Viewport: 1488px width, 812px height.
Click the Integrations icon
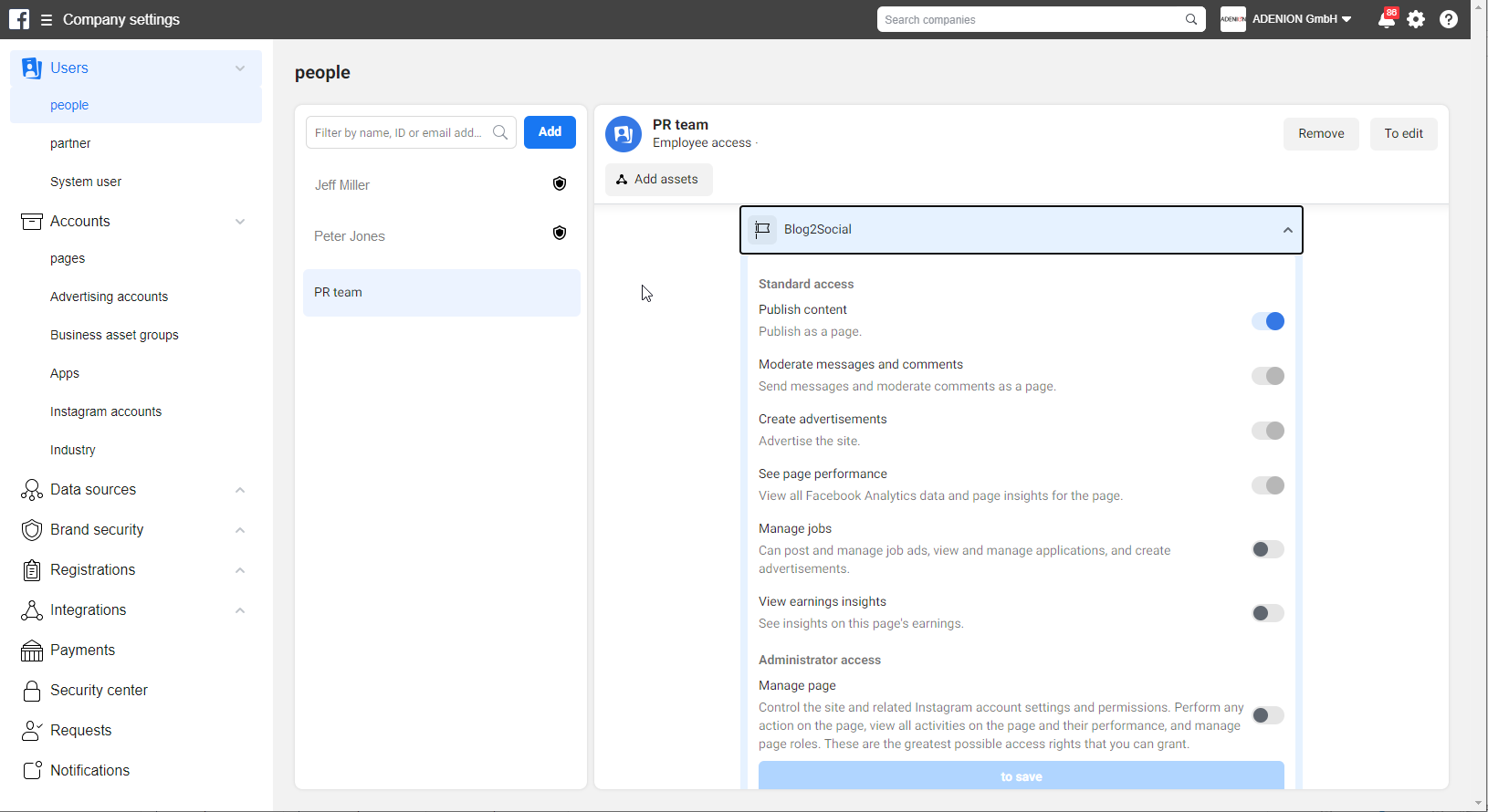(32, 610)
